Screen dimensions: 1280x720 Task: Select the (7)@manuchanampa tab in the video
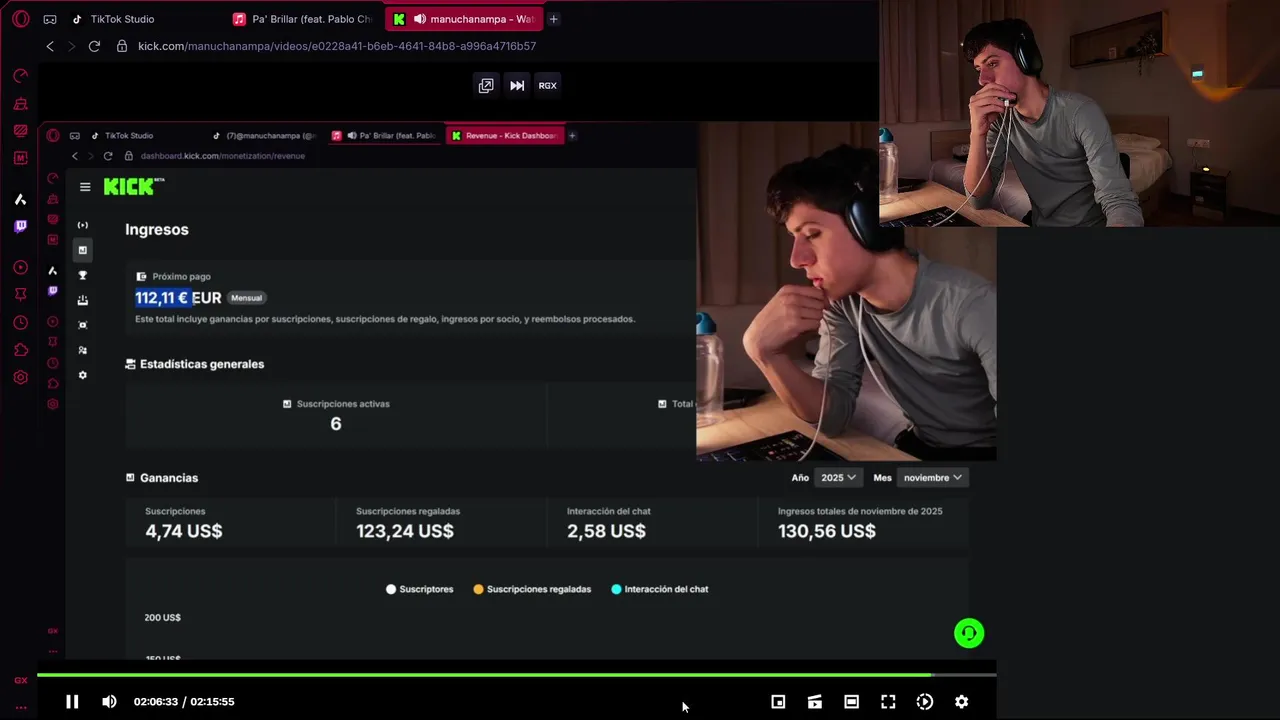click(x=263, y=136)
